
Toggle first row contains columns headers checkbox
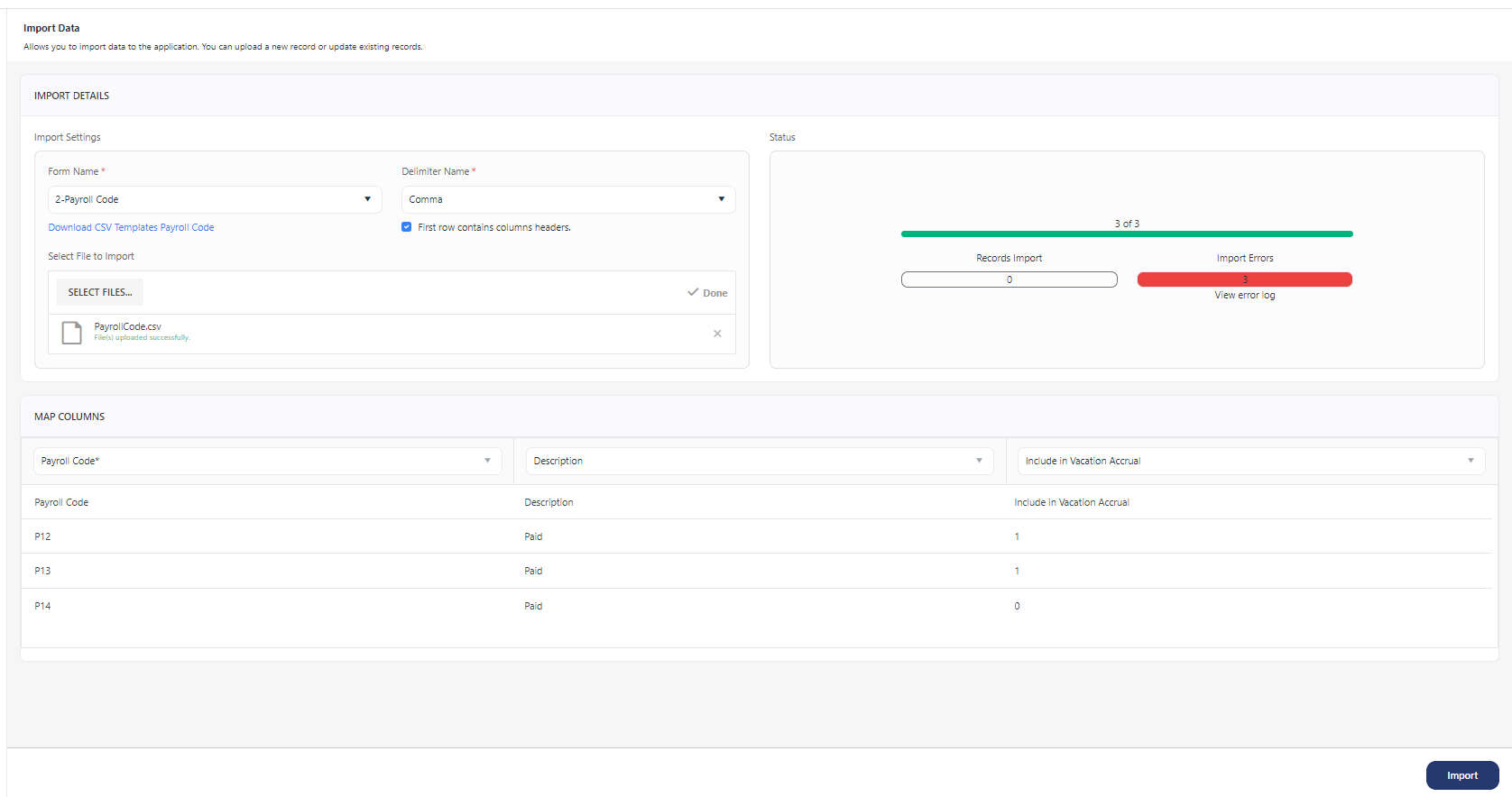tap(407, 227)
